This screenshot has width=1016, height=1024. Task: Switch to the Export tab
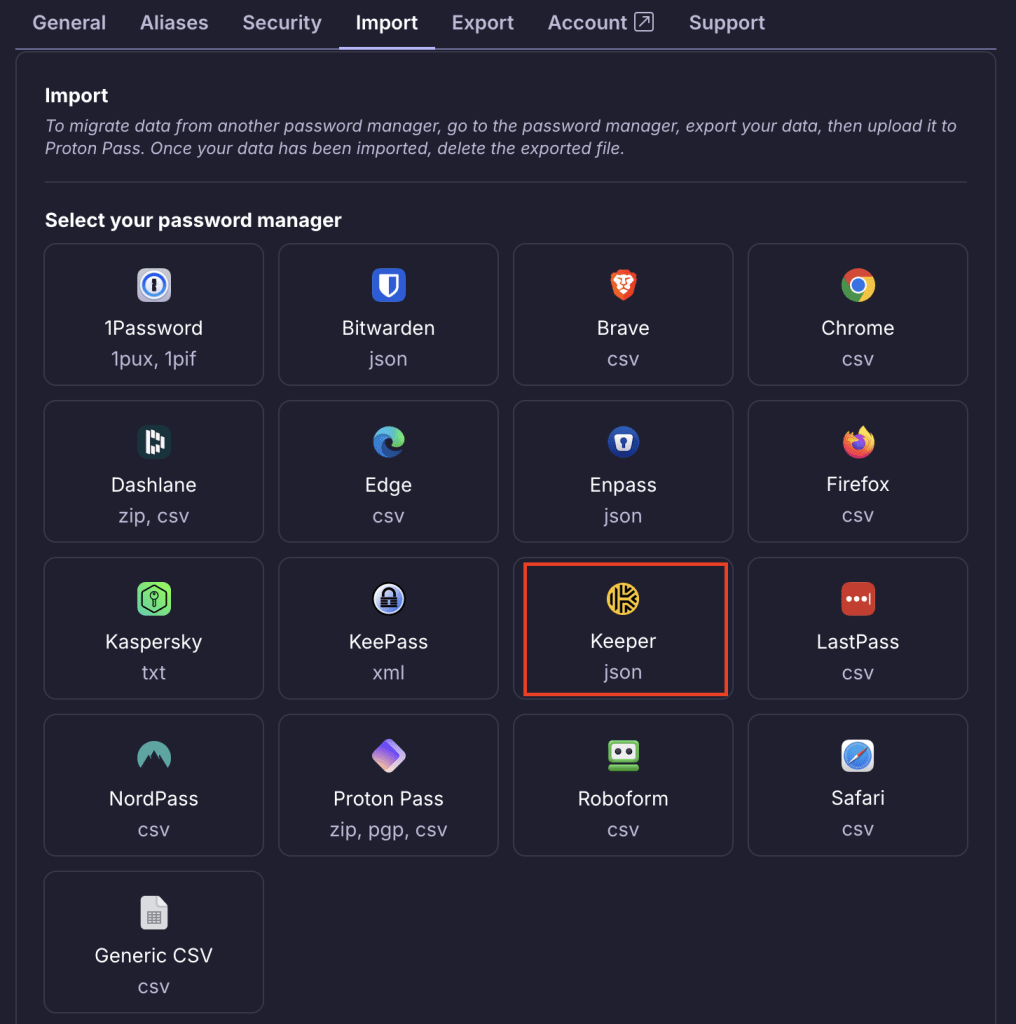(483, 23)
